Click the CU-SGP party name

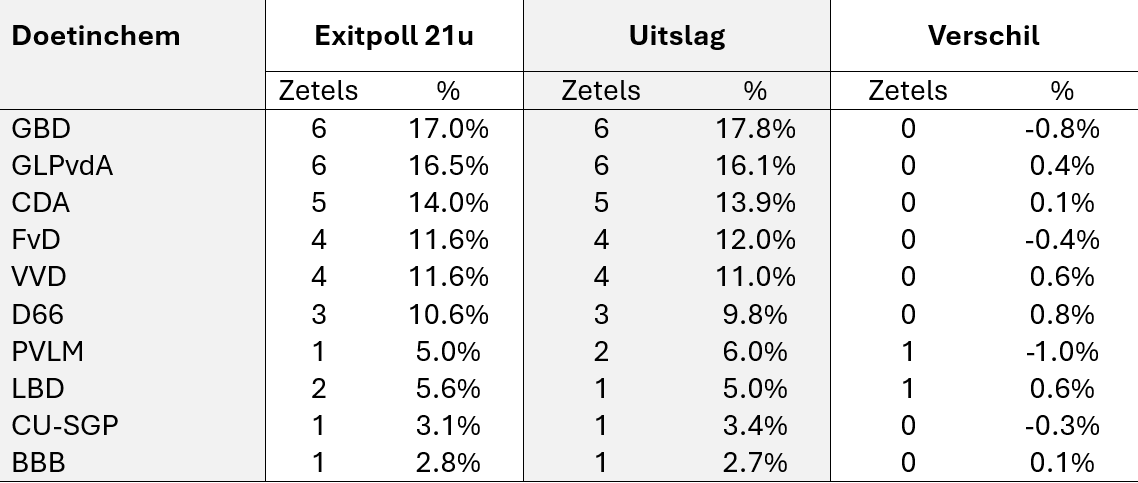(x=65, y=426)
